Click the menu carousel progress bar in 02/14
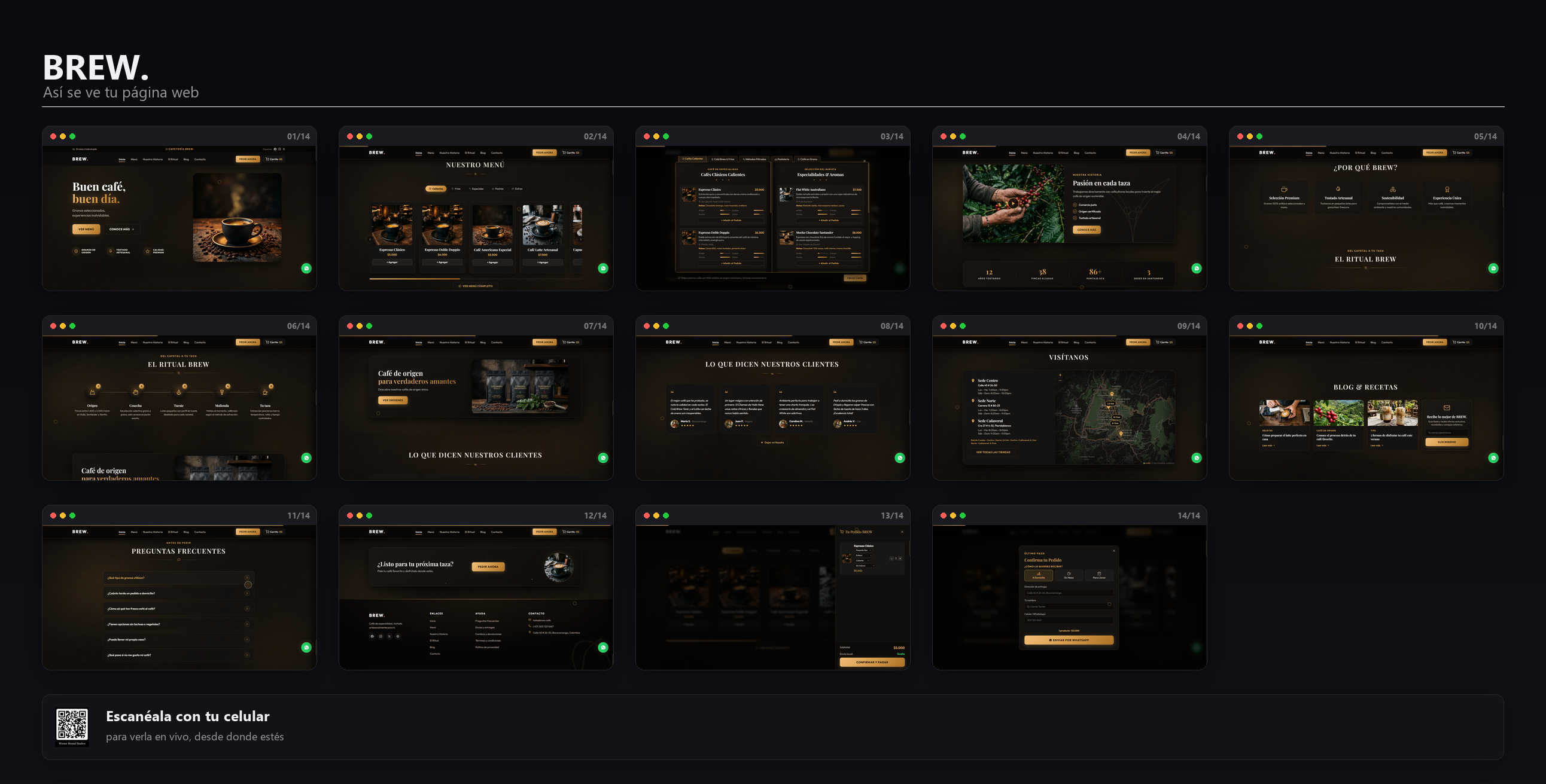 pyautogui.click(x=475, y=279)
